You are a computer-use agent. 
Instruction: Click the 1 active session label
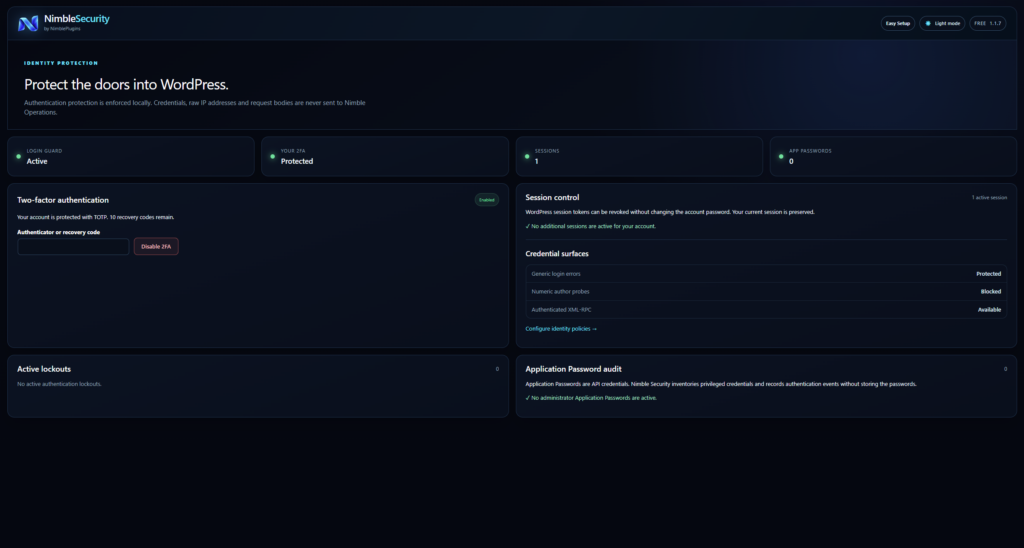coord(989,197)
